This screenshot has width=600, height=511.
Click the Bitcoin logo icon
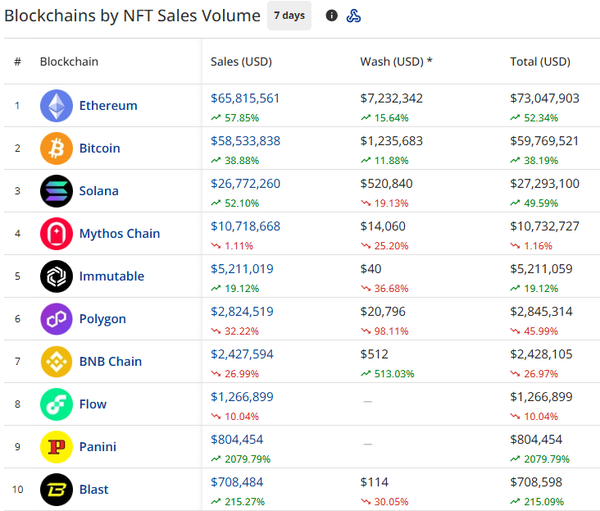coord(56,148)
